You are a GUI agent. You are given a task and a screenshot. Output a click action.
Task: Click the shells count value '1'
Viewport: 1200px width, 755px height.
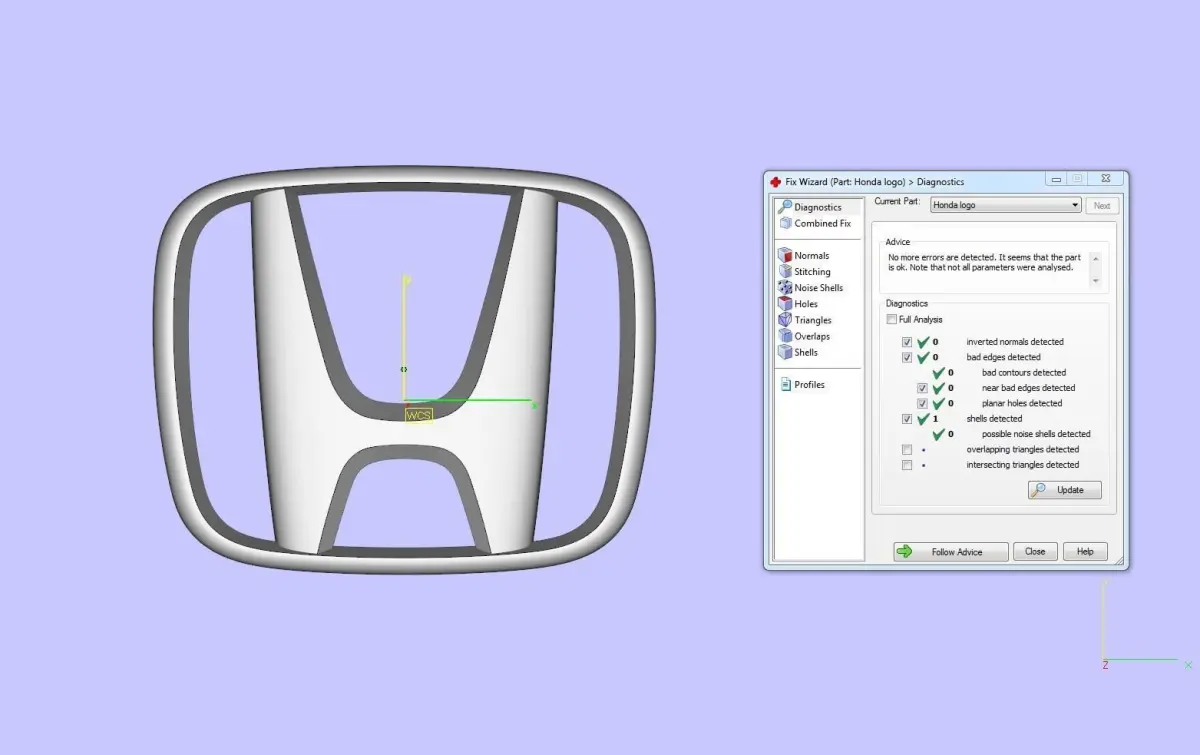click(935, 419)
